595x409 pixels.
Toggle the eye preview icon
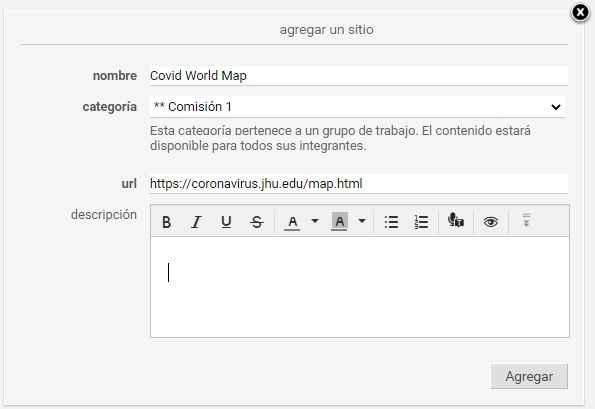(491, 222)
